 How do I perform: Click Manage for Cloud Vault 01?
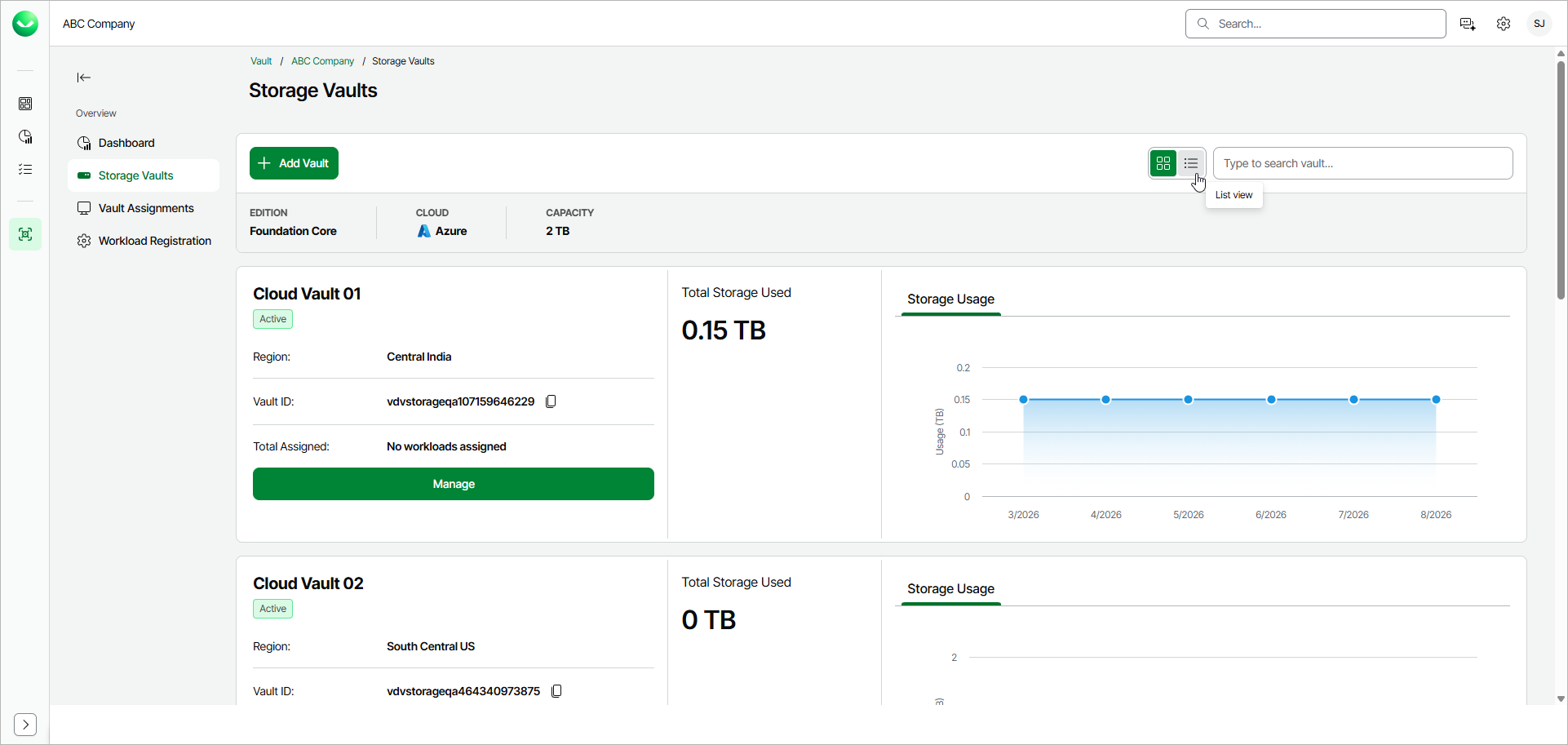tap(454, 484)
